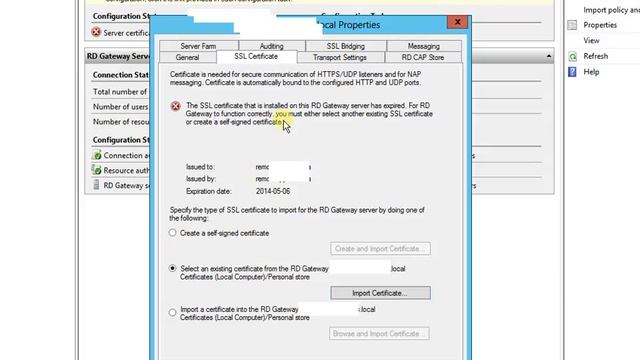Switch to the Auditing tab
This screenshot has width=640, height=360.
271,46
